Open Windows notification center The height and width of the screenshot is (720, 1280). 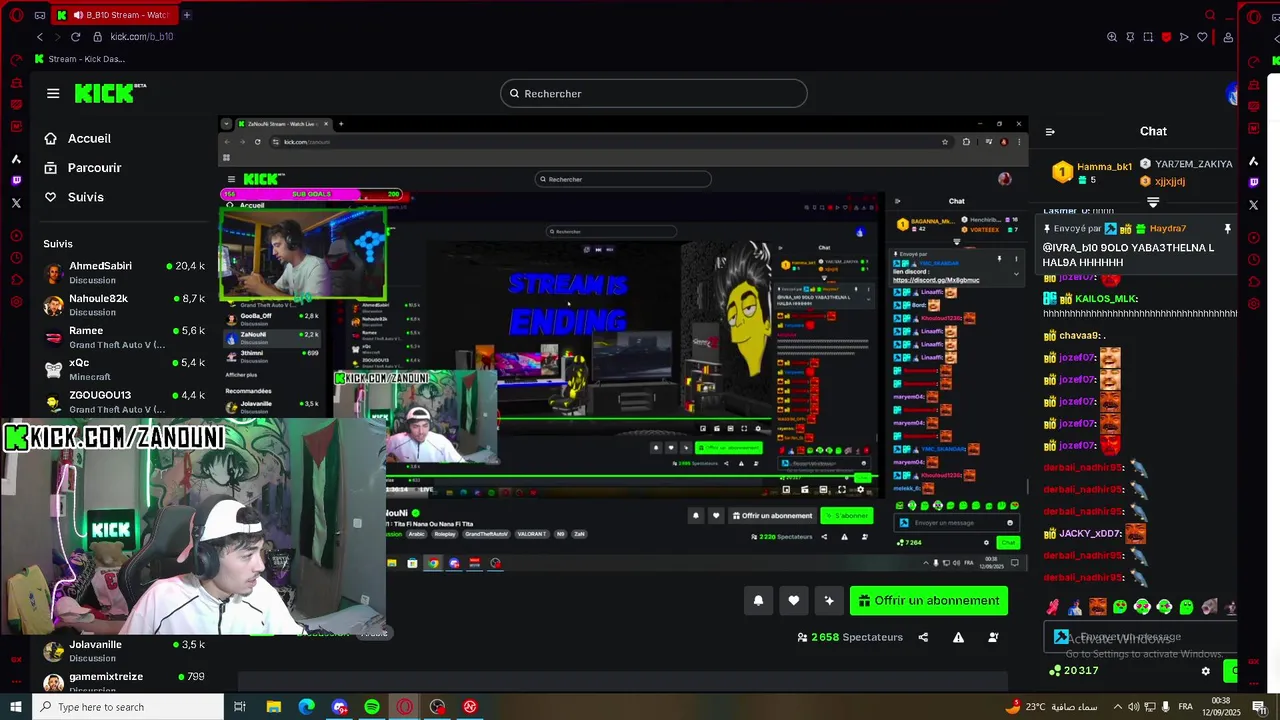click(x=1258, y=707)
